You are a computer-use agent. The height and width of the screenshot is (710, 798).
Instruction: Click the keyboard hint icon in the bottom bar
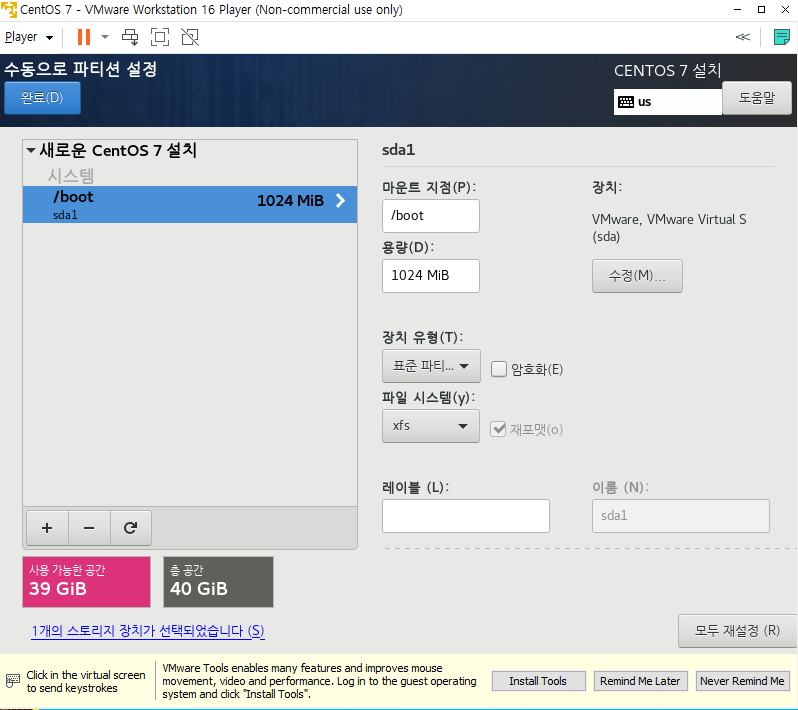pos(13,681)
